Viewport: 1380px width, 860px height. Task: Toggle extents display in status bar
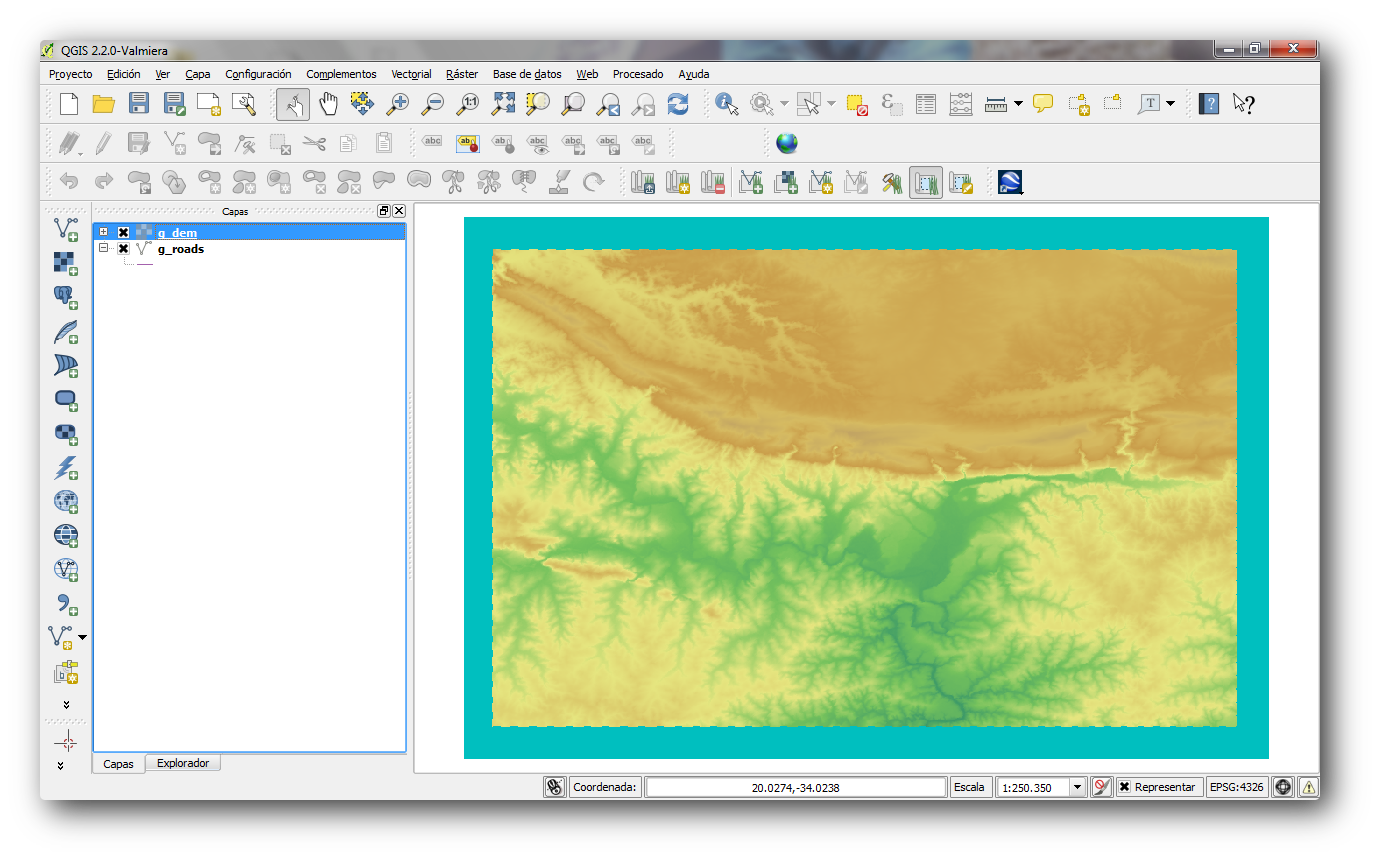555,787
